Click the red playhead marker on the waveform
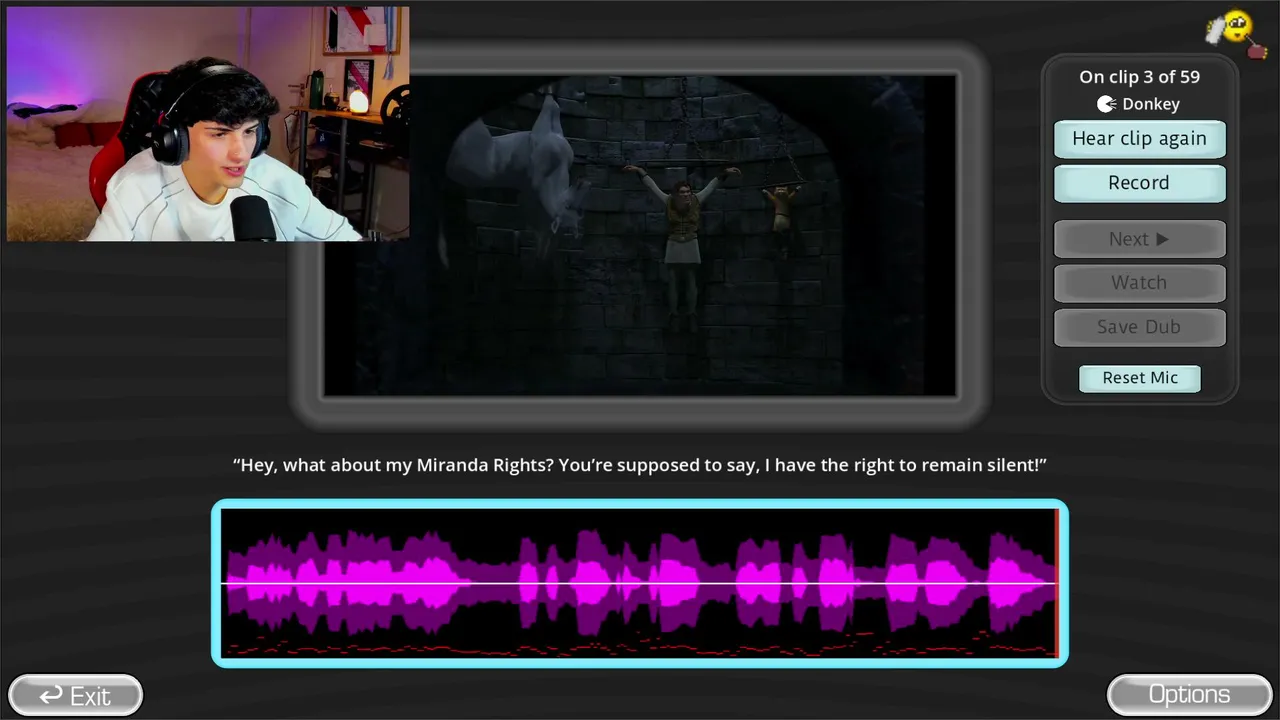Image resolution: width=1280 pixels, height=720 pixels. tap(1057, 583)
